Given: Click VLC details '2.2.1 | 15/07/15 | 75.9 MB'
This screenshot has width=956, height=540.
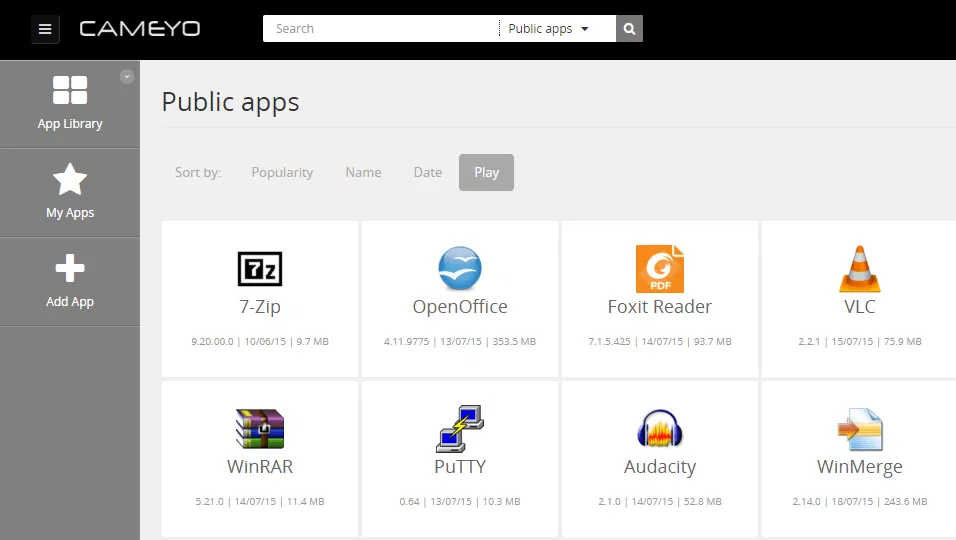Looking at the screenshot, I should tap(860, 341).
